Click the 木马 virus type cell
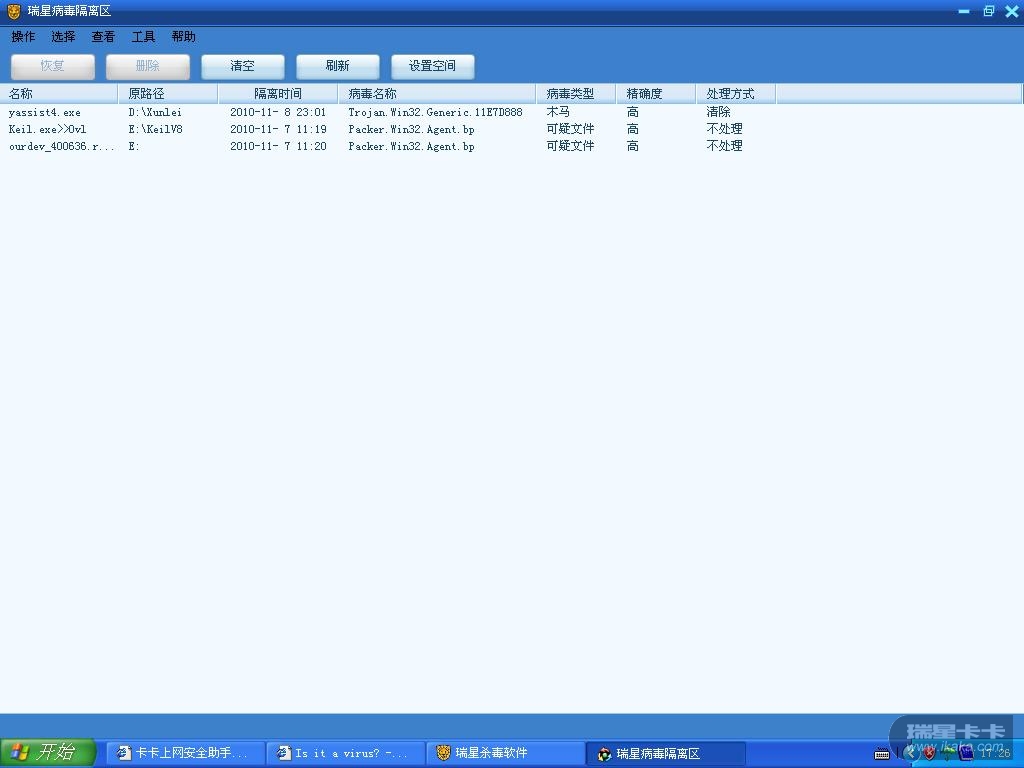 click(558, 112)
